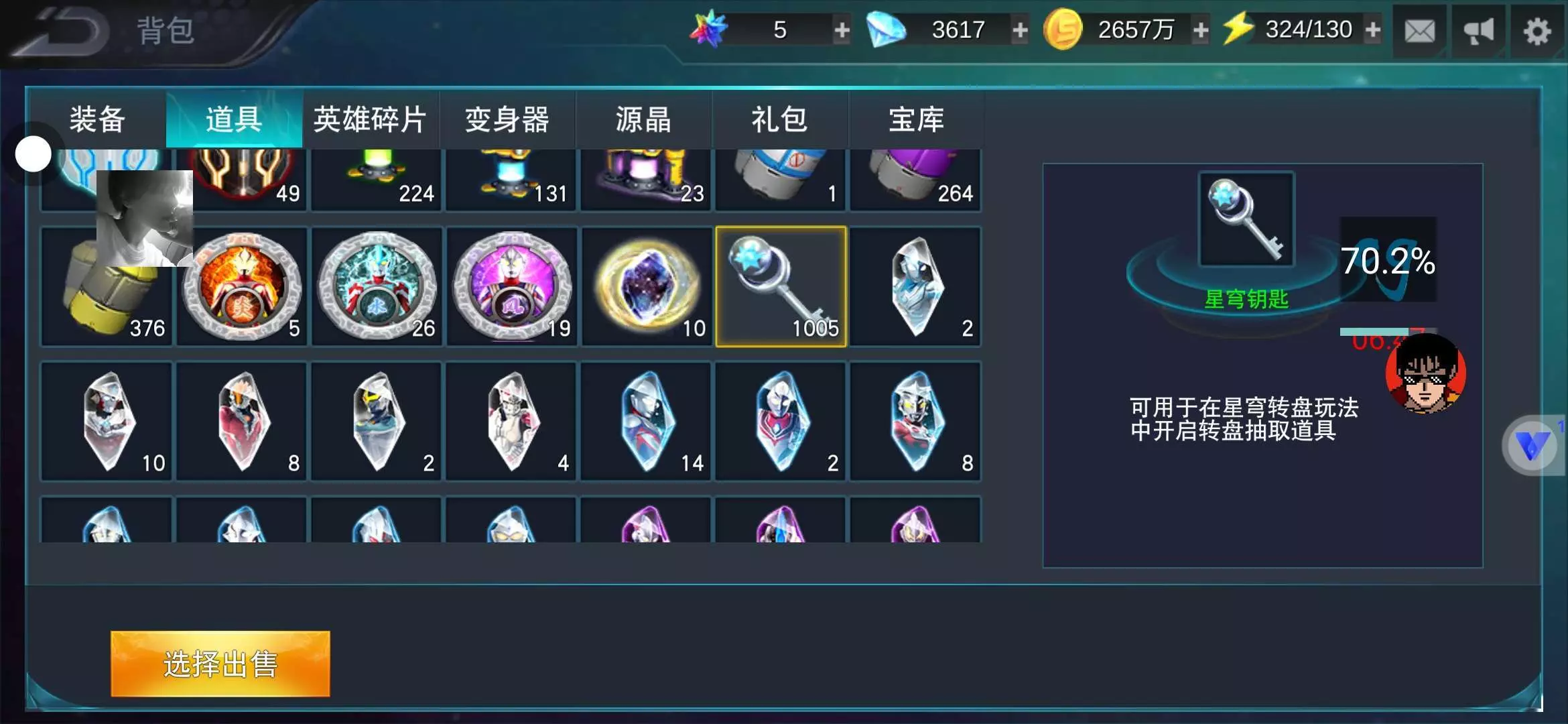Image resolution: width=1568 pixels, height=724 pixels.
Task: Open the 变身器 tab
Action: [507, 119]
